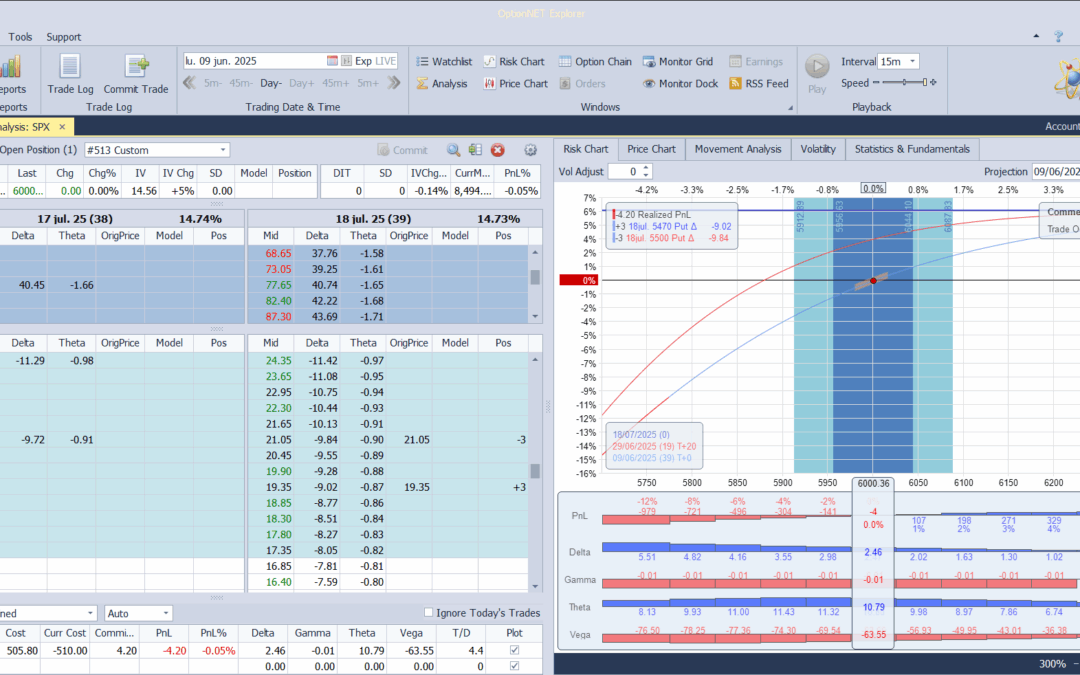The height and width of the screenshot is (675, 1080).
Task: Open the help question mark icon
Action: pos(1059,37)
